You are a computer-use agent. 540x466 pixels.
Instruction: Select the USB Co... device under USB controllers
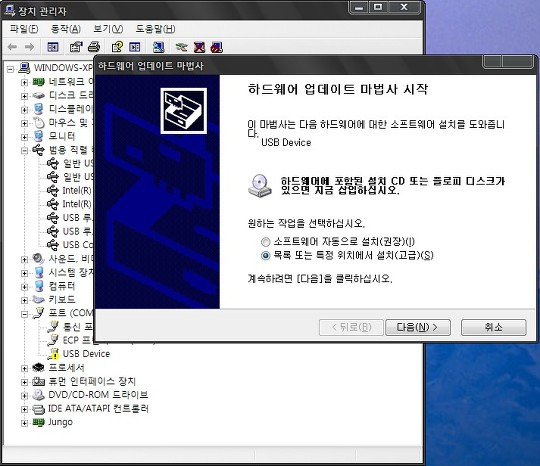[77, 245]
